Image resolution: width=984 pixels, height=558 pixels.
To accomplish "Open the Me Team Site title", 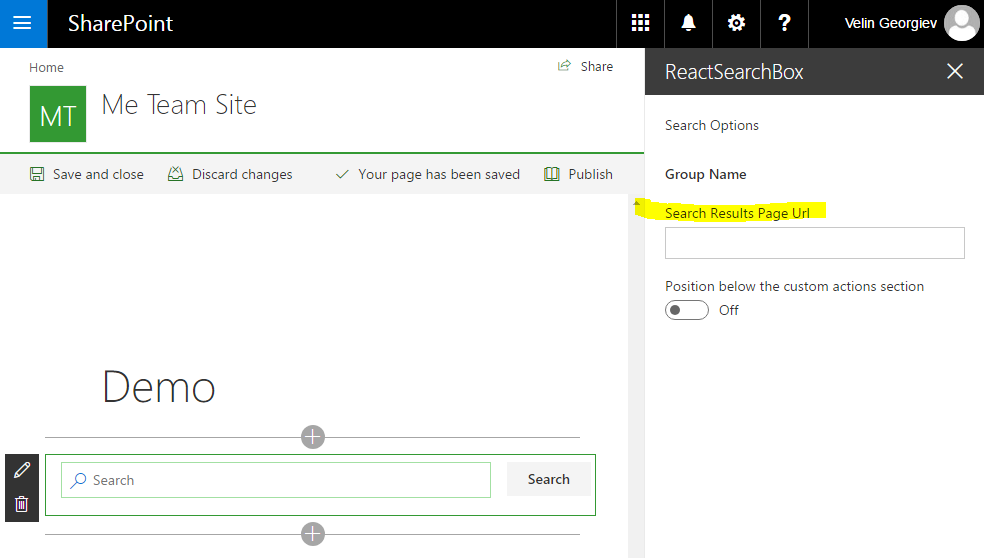I will [x=179, y=105].
